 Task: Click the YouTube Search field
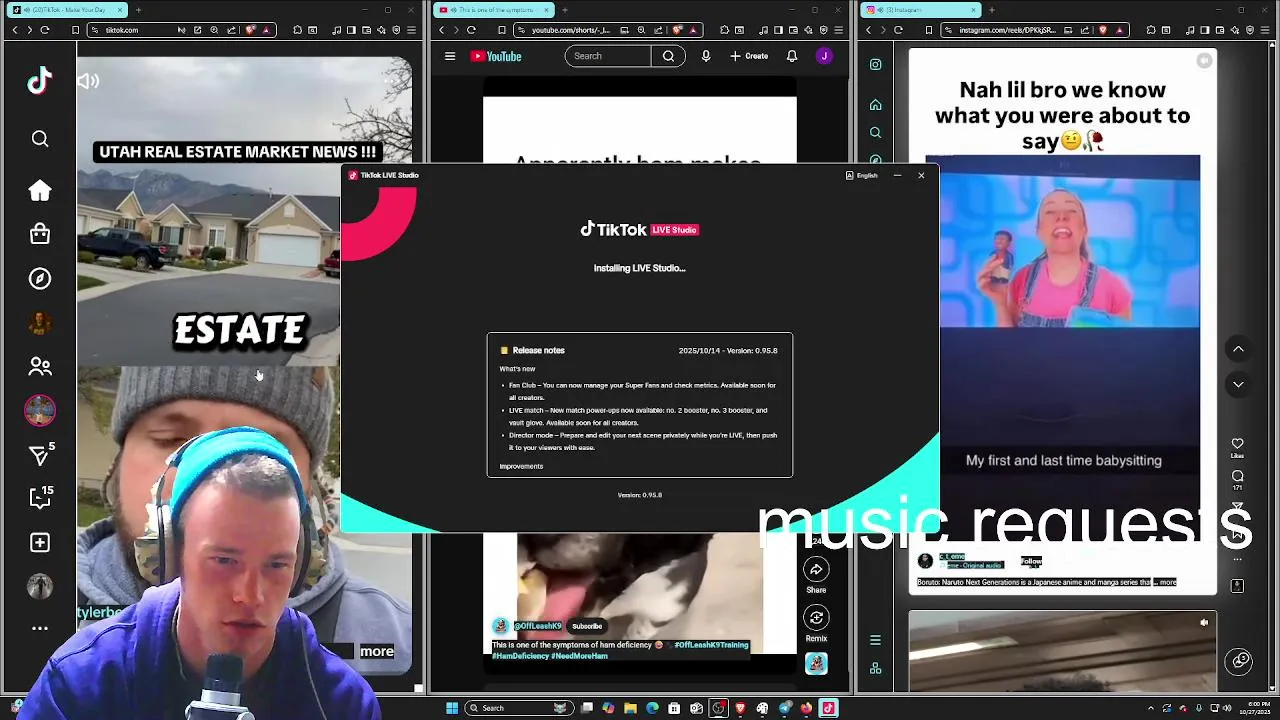[x=608, y=56]
